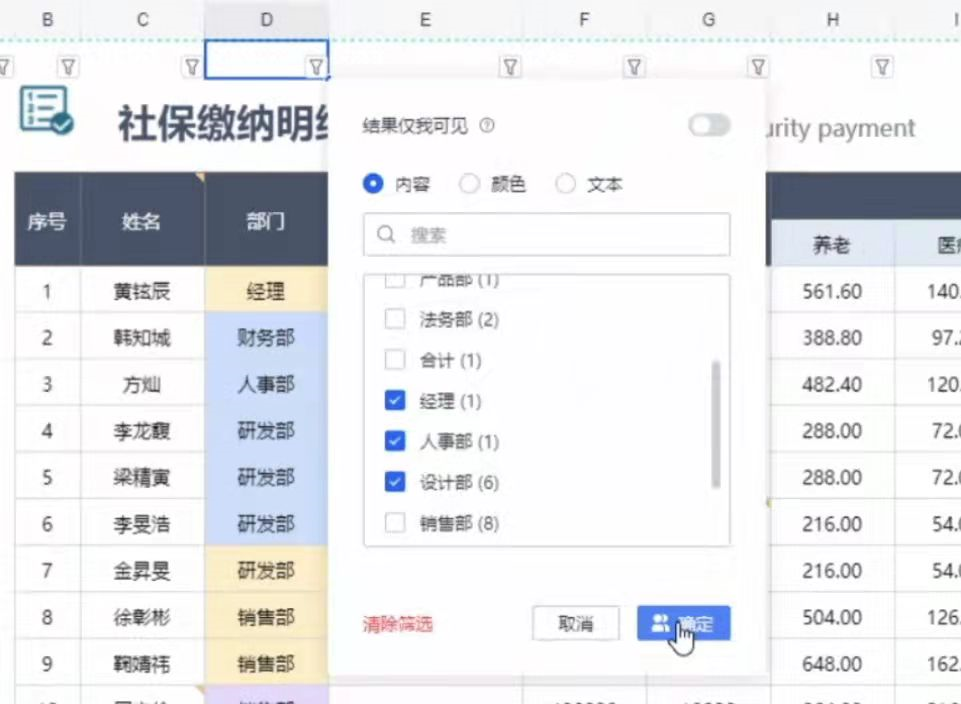Open the filter icon in column H
The width and height of the screenshot is (961, 704).
click(x=882, y=67)
